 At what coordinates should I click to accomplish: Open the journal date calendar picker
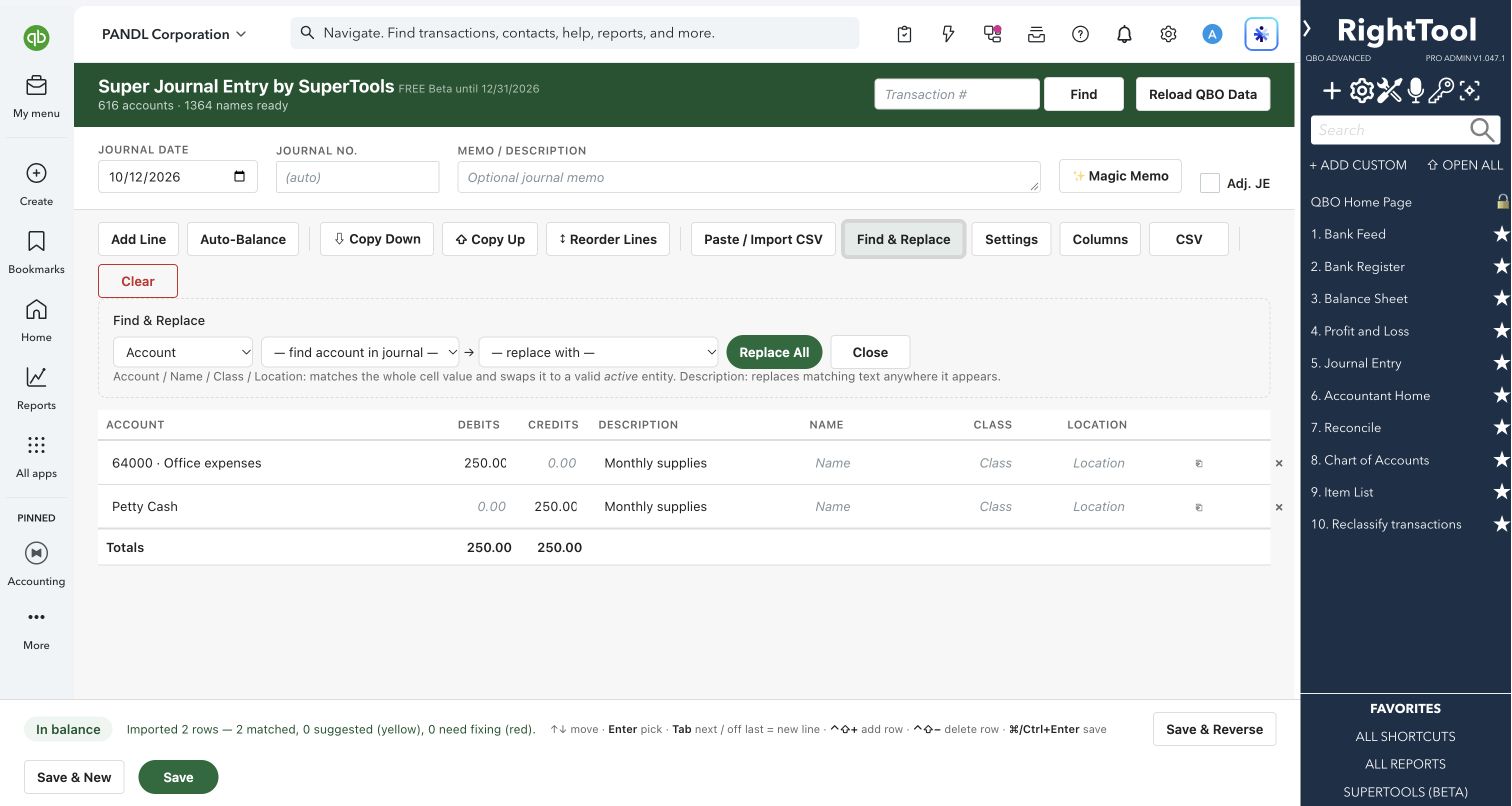(x=239, y=177)
